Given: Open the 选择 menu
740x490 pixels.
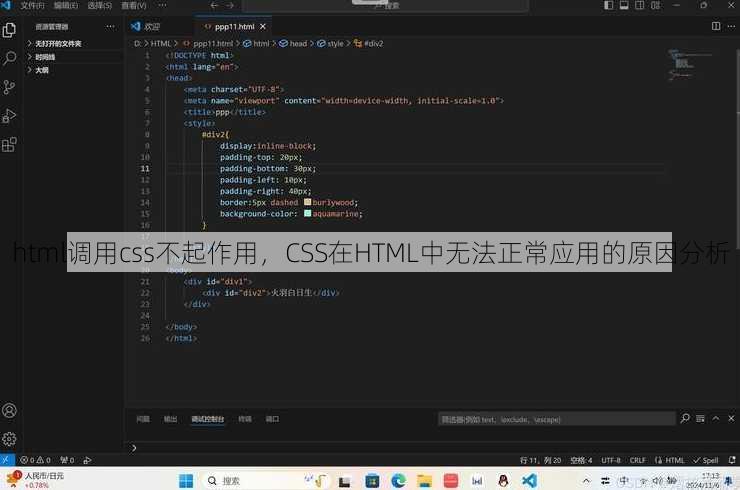Looking at the screenshot, I should pos(100,6).
